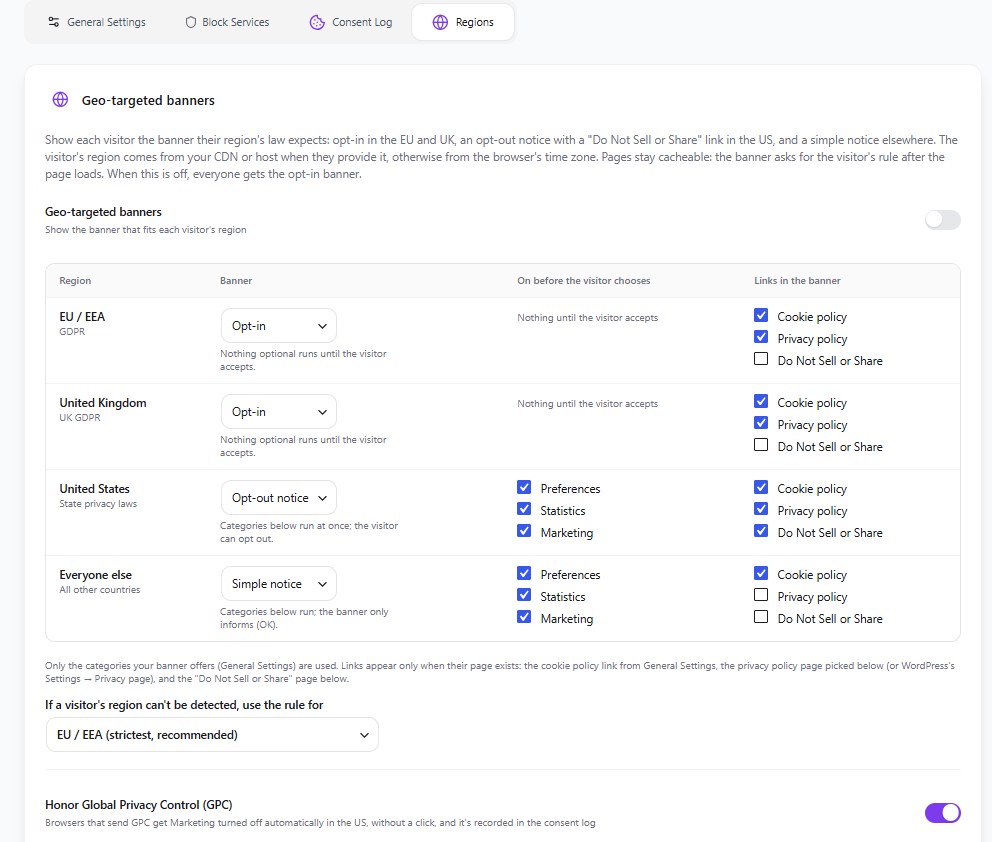The height and width of the screenshot is (842, 992).
Task: Click the 'Region' column header
Action: (75, 280)
